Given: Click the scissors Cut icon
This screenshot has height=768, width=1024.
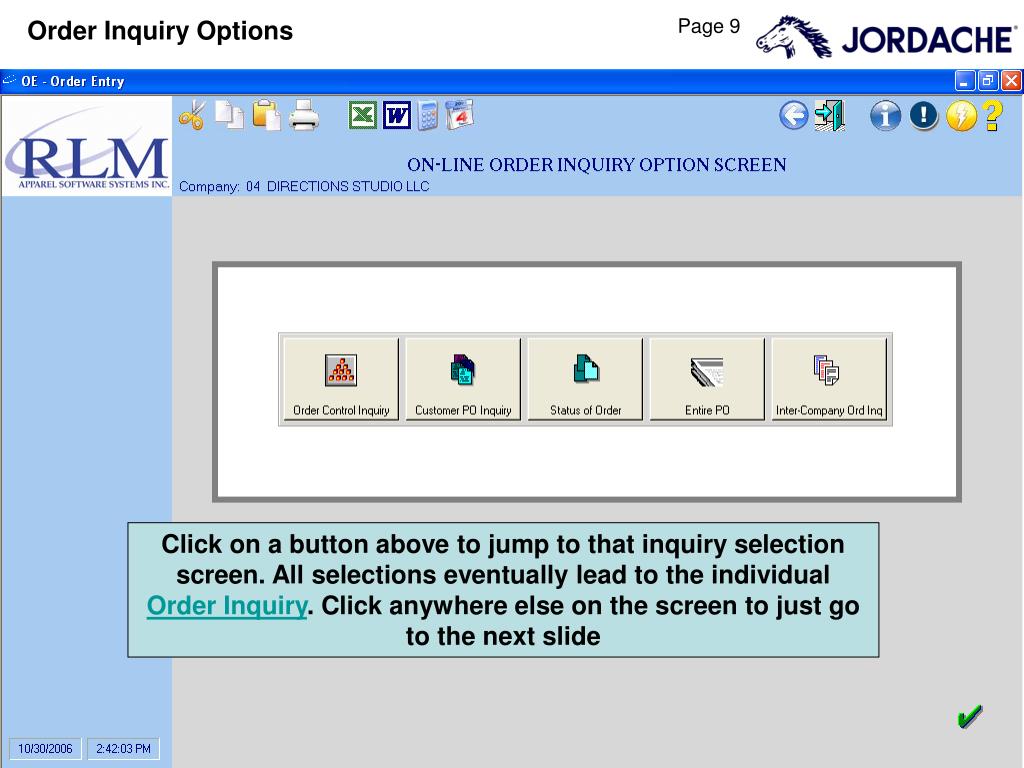Looking at the screenshot, I should click(192, 116).
